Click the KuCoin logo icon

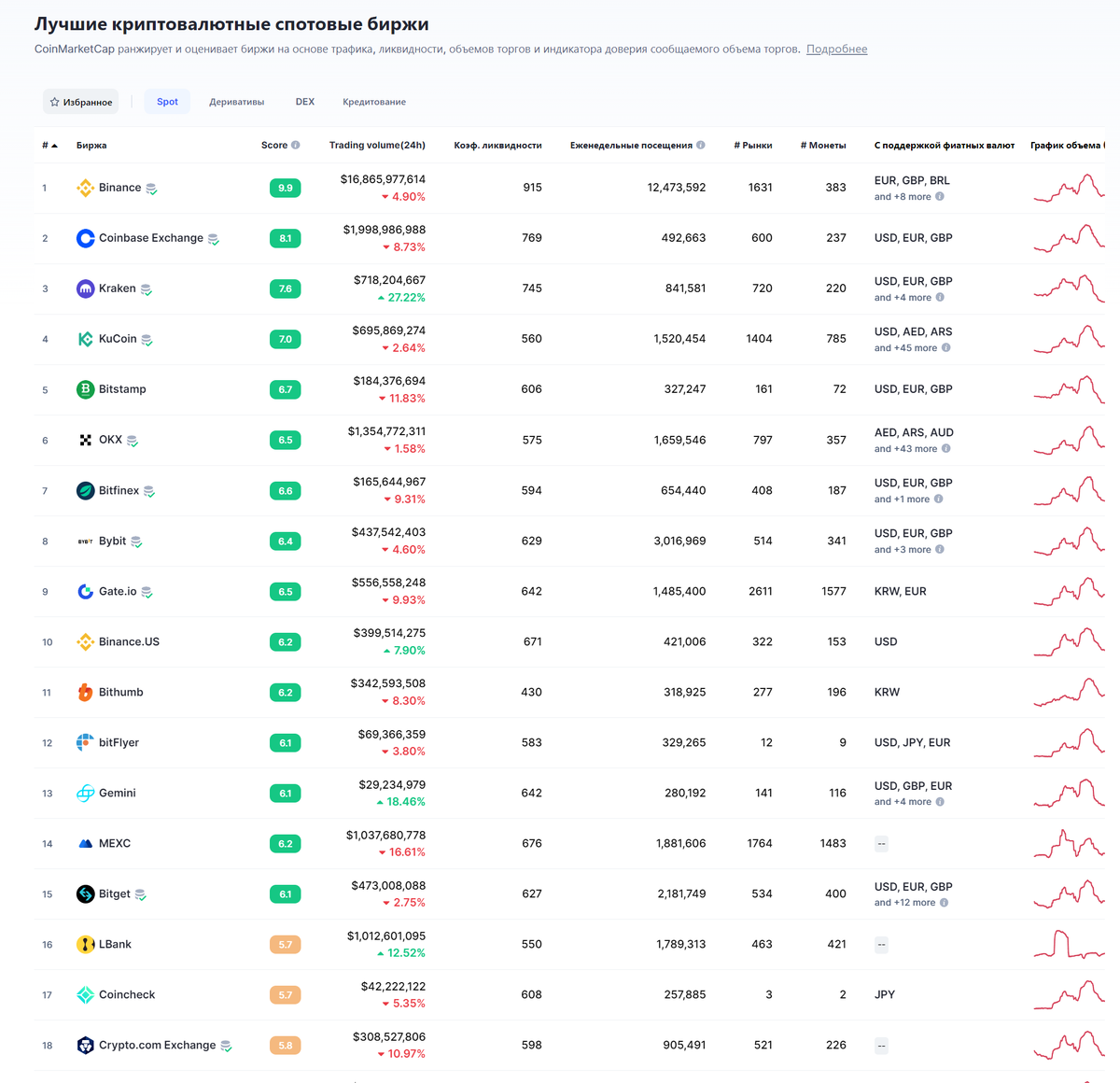[85, 339]
